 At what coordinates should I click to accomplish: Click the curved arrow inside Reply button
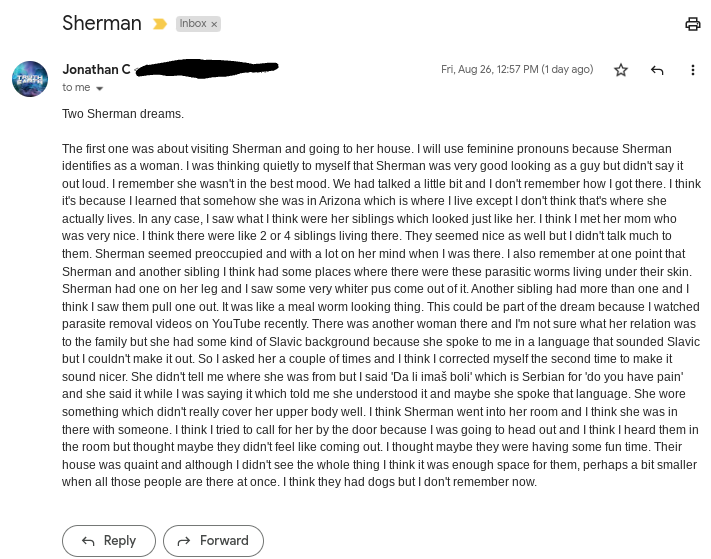pyautogui.click(x=88, y=541)
